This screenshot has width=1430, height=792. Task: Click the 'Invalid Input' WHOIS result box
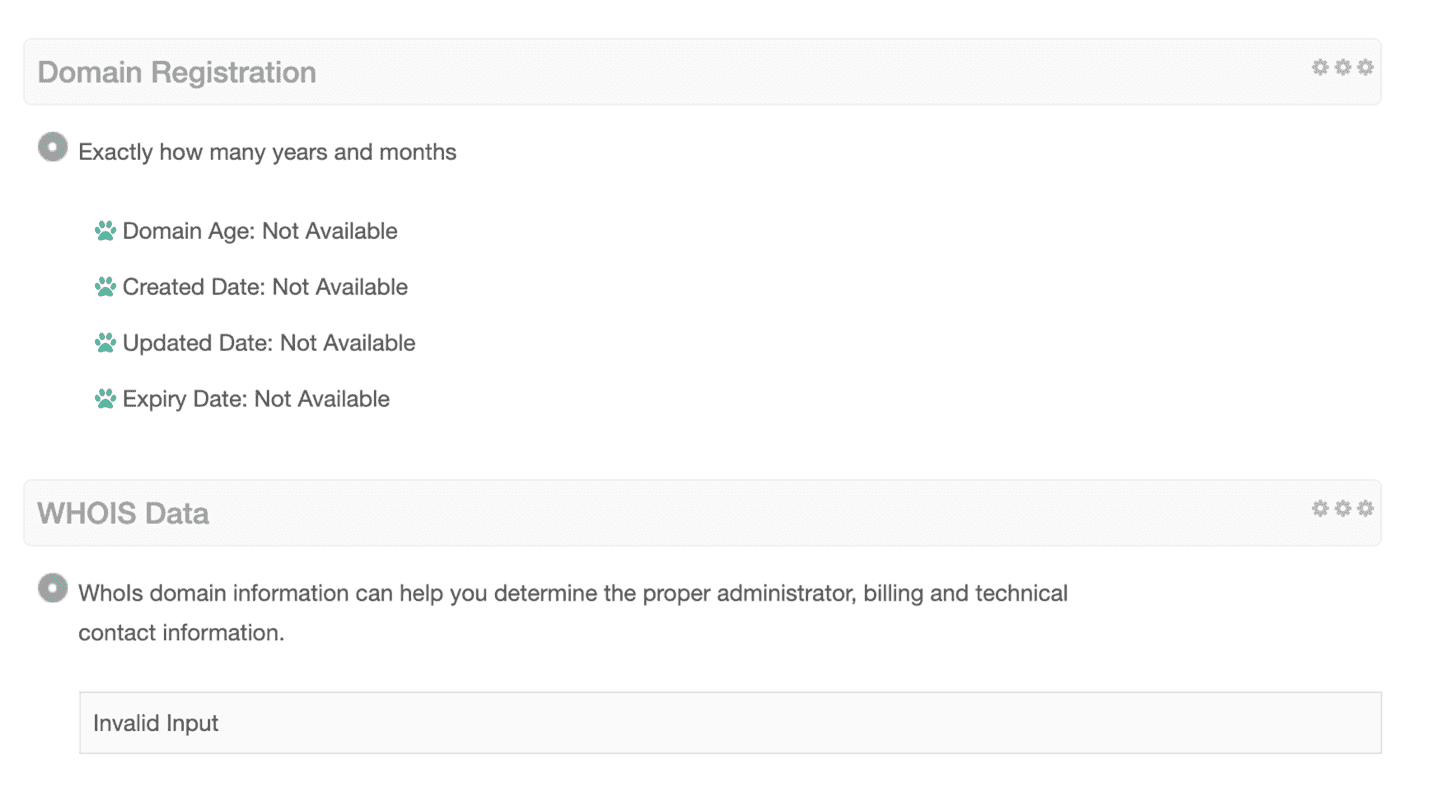(730, 723)
